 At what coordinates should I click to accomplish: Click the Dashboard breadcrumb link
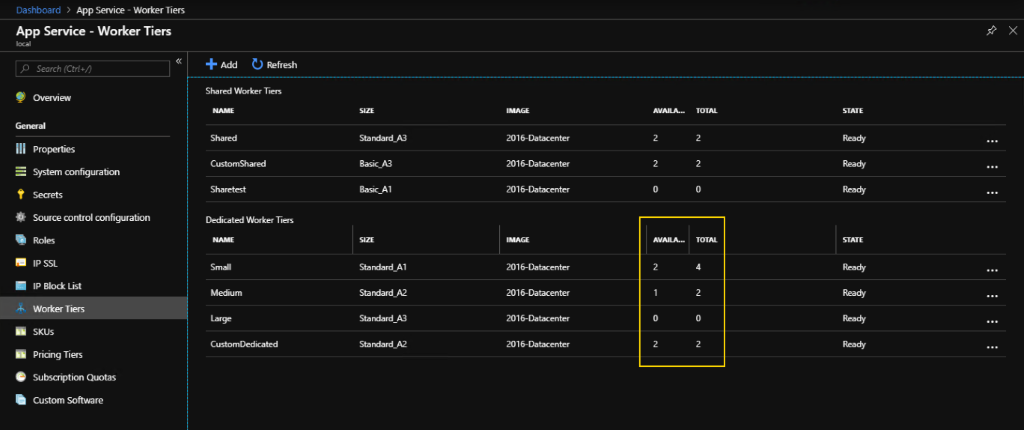38,10
